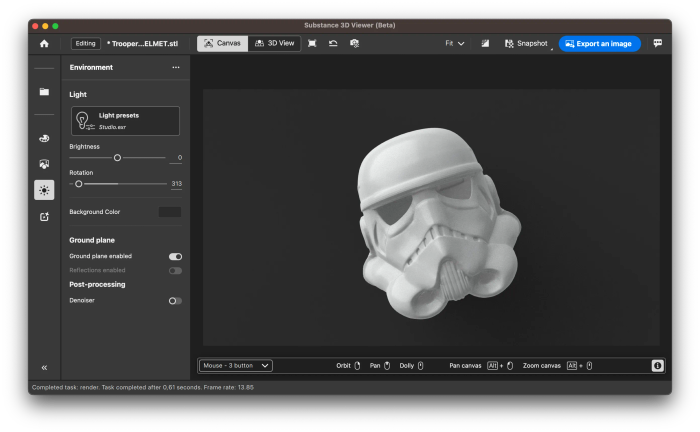The width and height of the screenshot is (700, 432).
Task: Open the scene objects panel icon
Action: click(x=44, y=138)
